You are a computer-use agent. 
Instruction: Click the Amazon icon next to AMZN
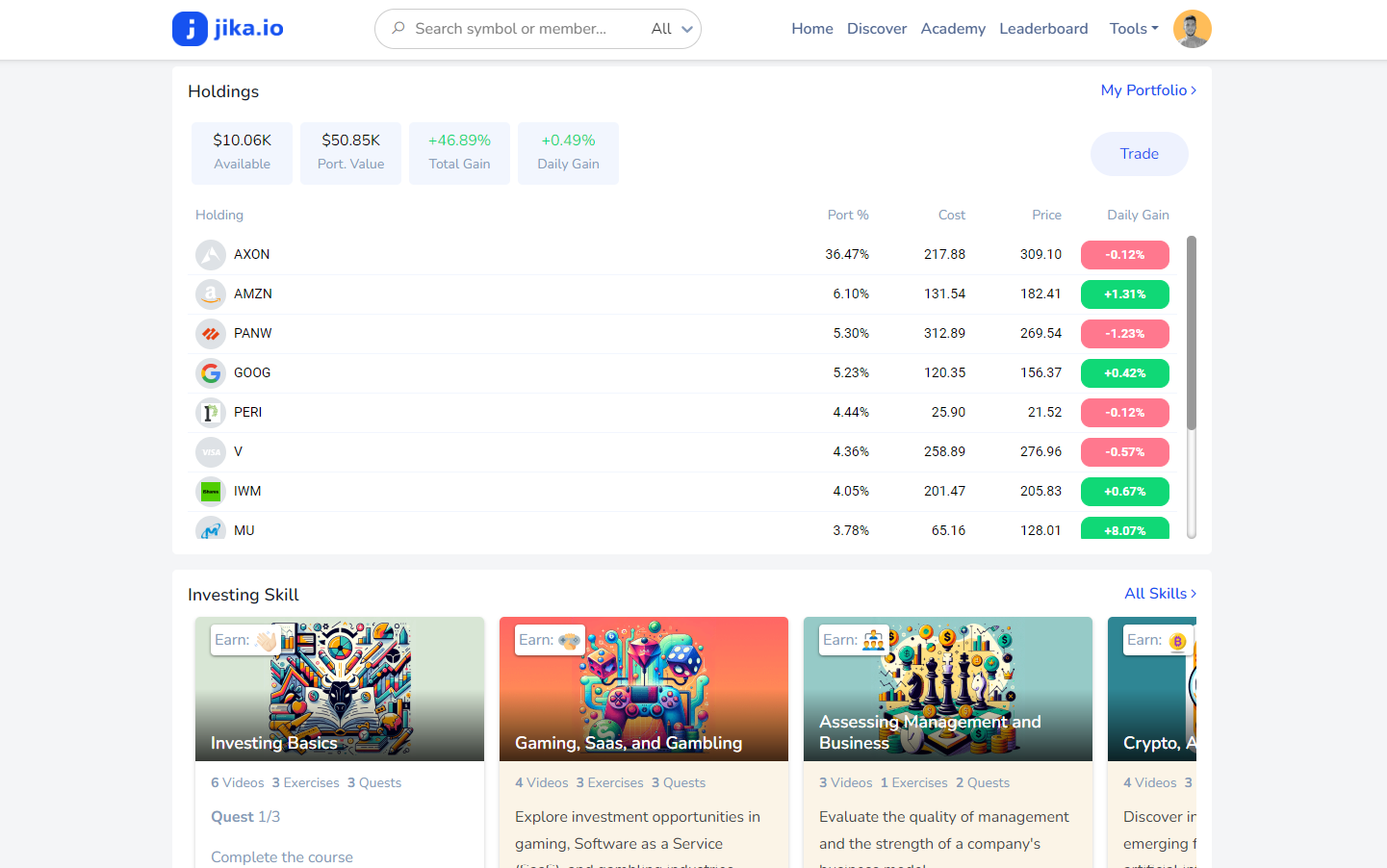pyautogui.click(x=211, y=294)
